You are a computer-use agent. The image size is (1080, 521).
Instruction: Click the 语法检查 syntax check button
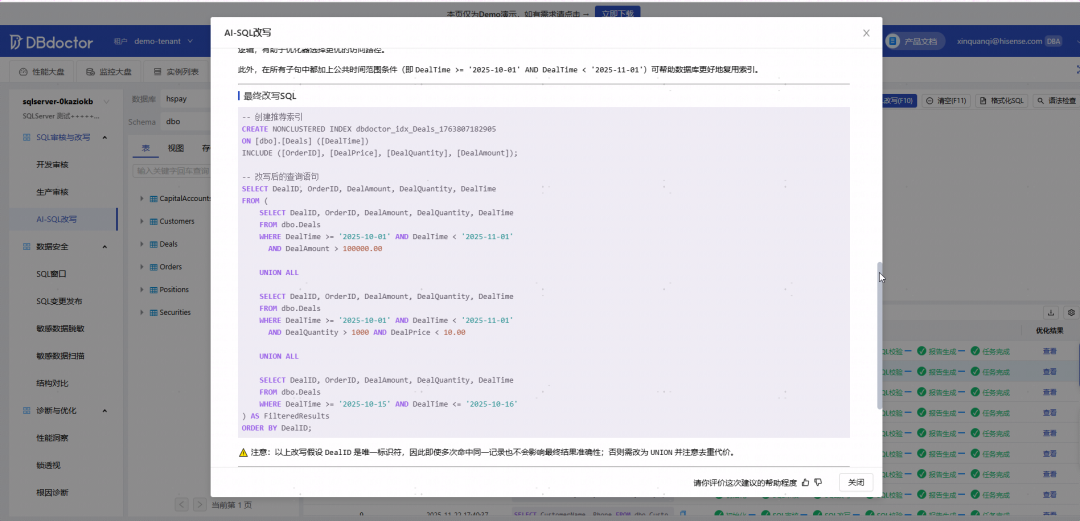point(1056,101)
